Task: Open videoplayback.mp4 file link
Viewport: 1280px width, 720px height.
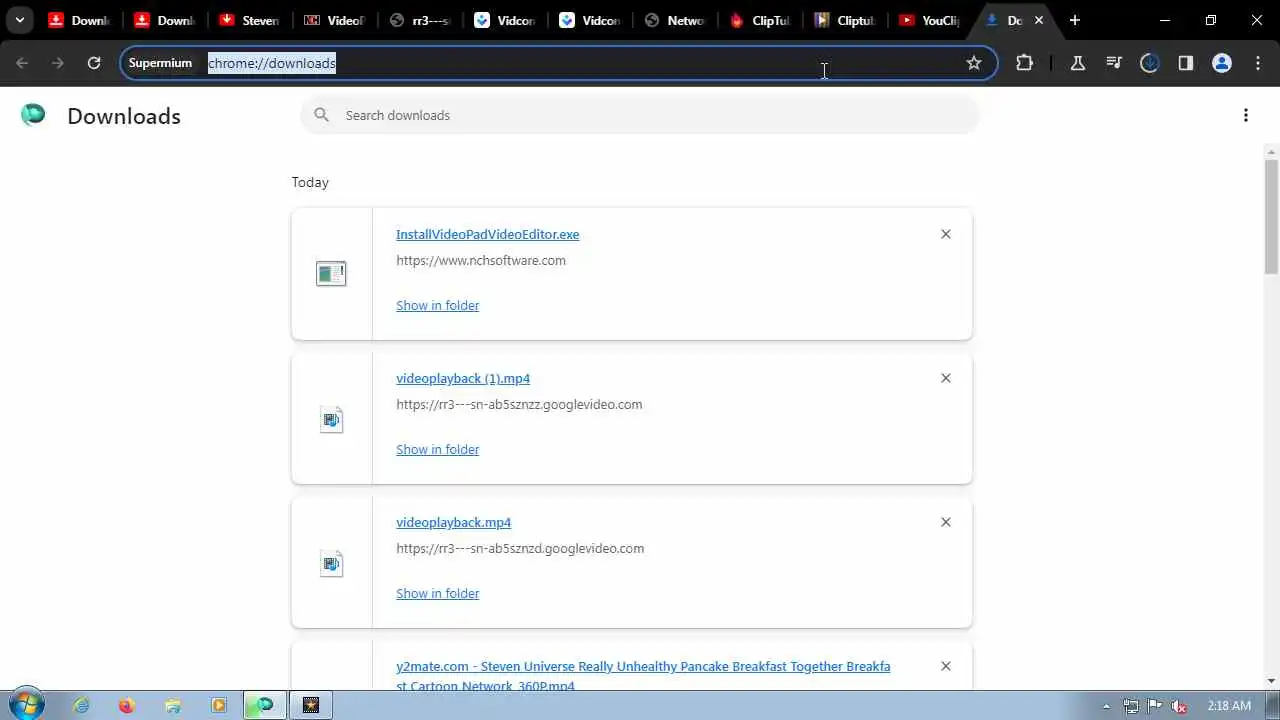Action: click(454, 522)
